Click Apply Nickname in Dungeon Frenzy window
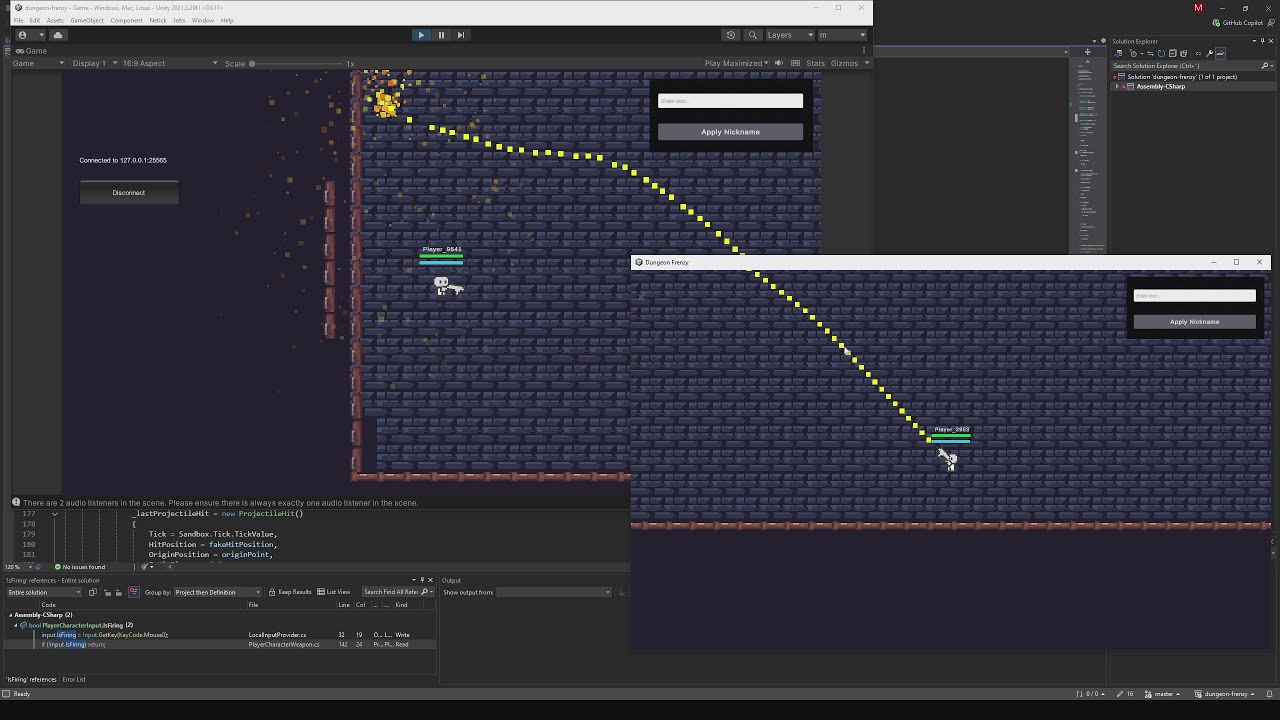The width and height of the screenshot is (1280, 720). (x=1195, y=322)
